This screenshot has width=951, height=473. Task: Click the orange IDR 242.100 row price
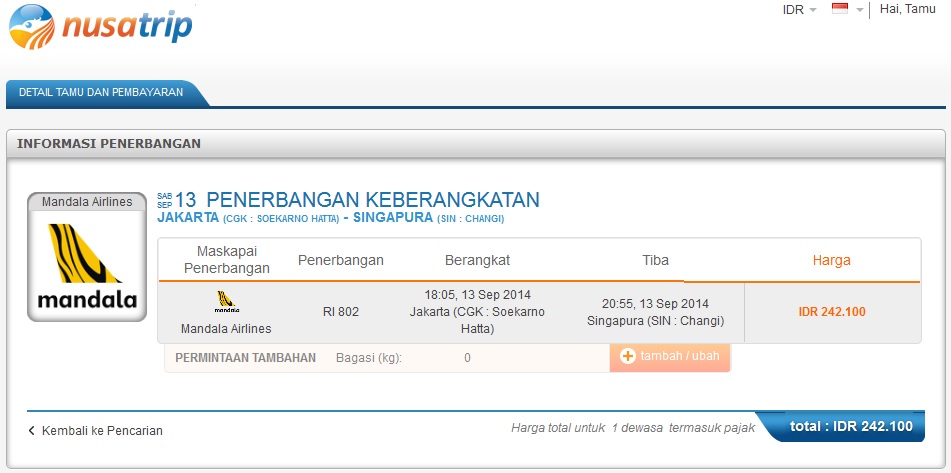pyautogui.click(x=831, y=312)
